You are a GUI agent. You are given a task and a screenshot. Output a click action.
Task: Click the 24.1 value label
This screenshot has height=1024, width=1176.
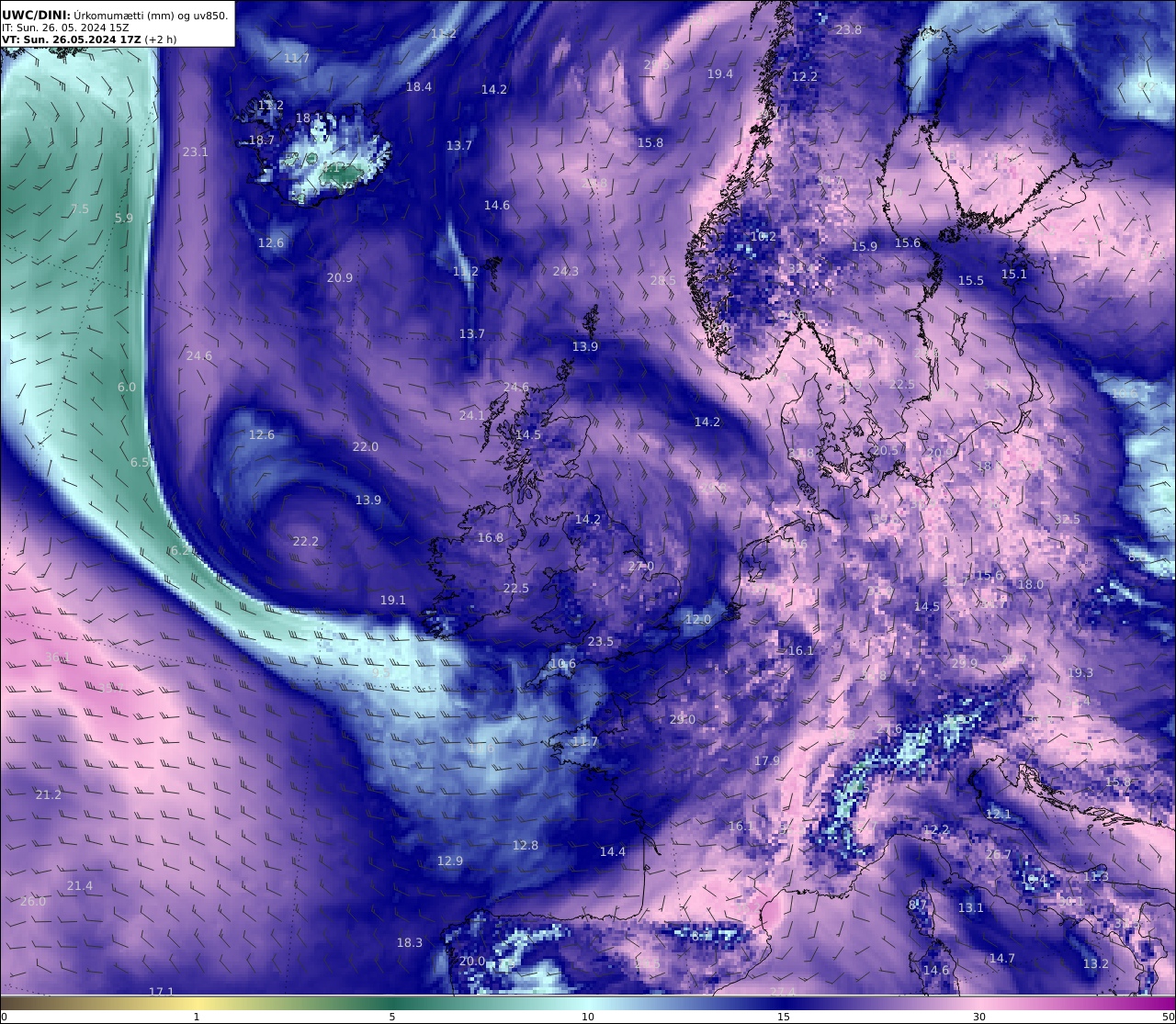tap(472, 416)
